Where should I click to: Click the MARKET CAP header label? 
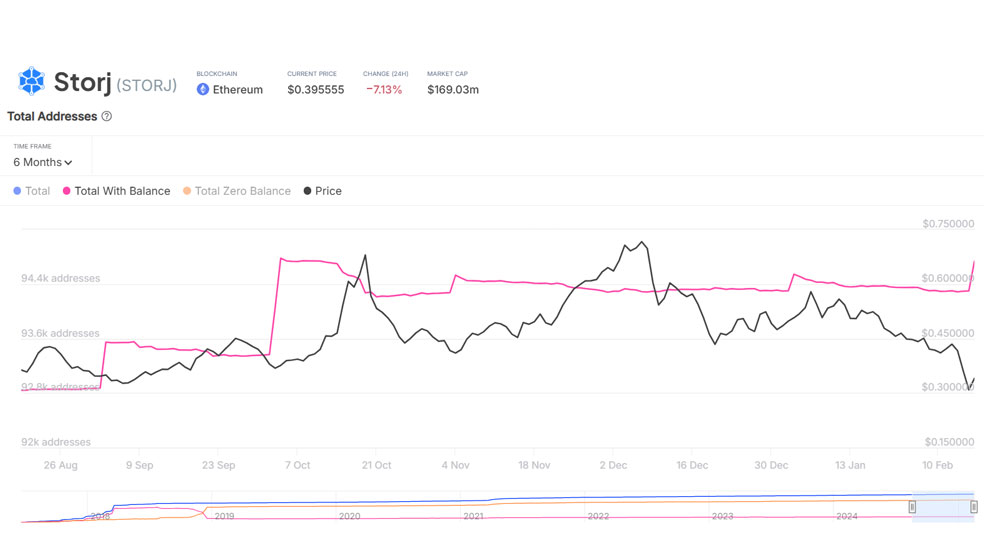447,73
